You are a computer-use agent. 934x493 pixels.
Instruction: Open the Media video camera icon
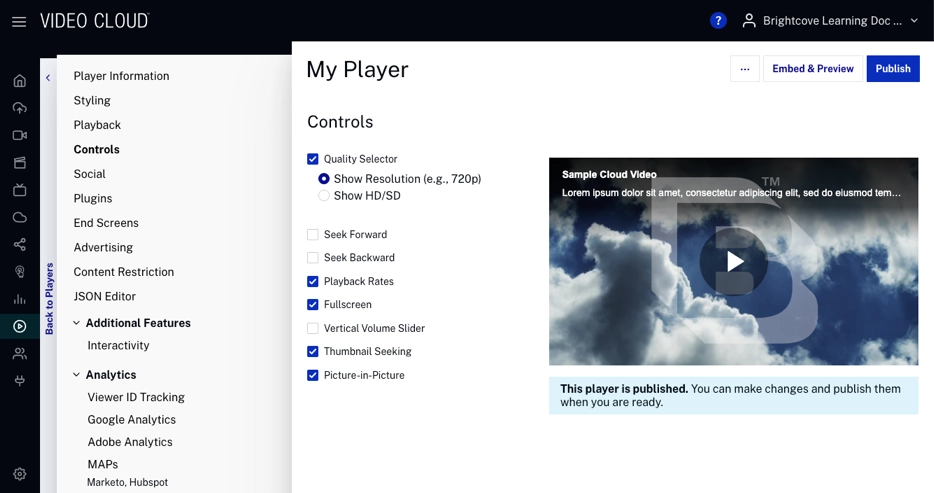click(x=19, y=135)
